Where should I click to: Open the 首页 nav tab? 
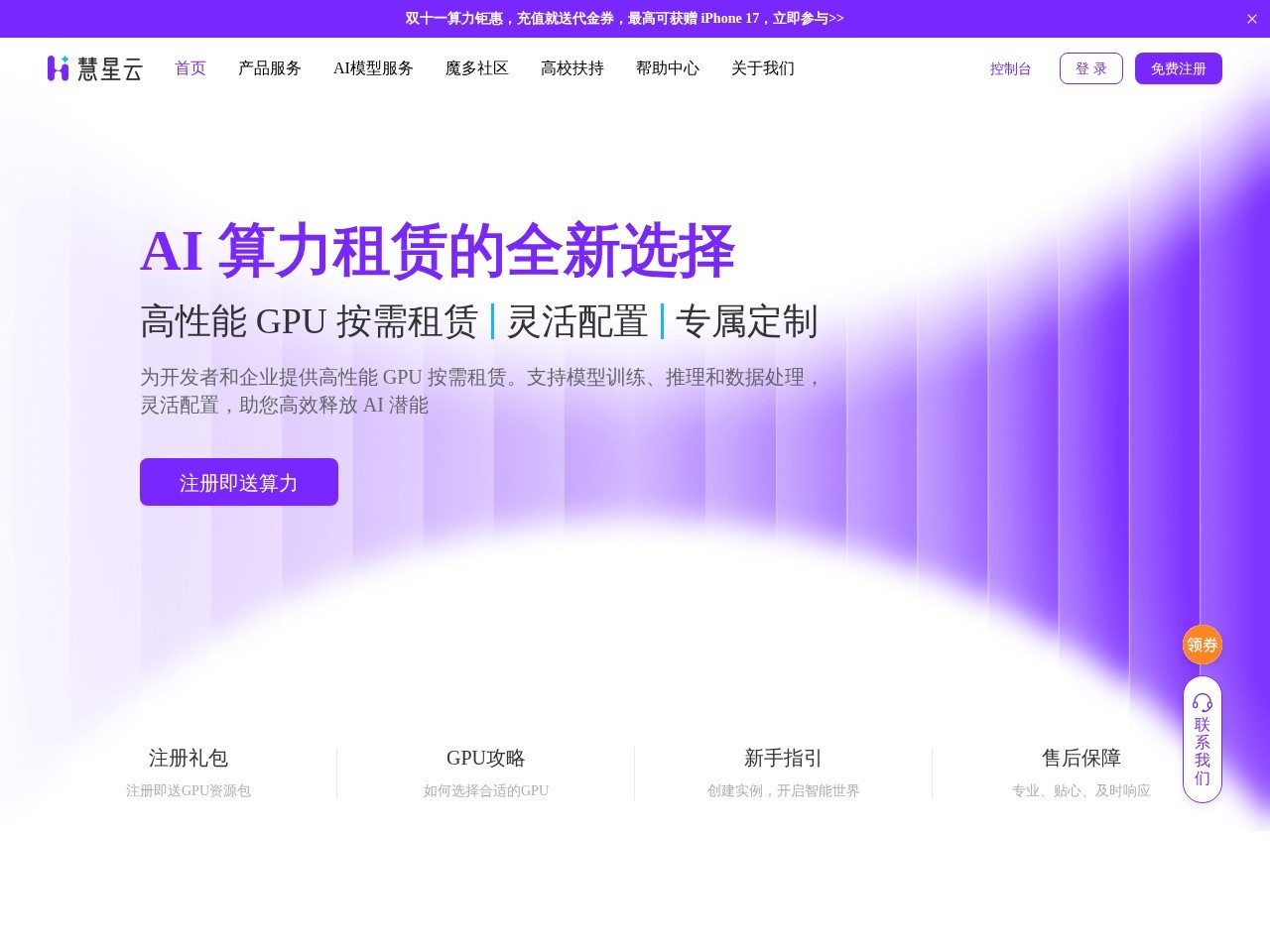pyautogui.click(x=190, y=68)
